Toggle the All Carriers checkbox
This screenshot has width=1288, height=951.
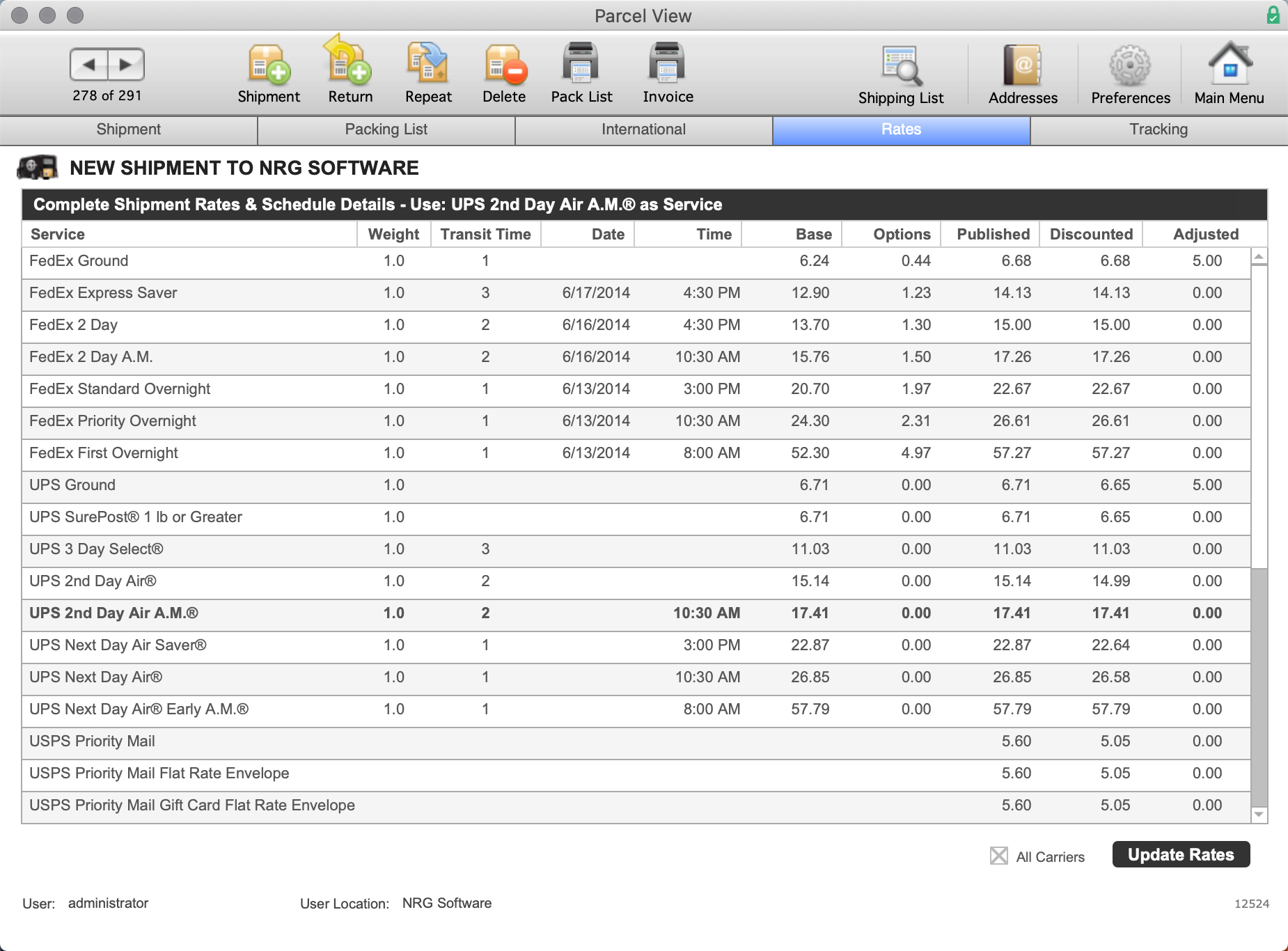tap(999, 856)
